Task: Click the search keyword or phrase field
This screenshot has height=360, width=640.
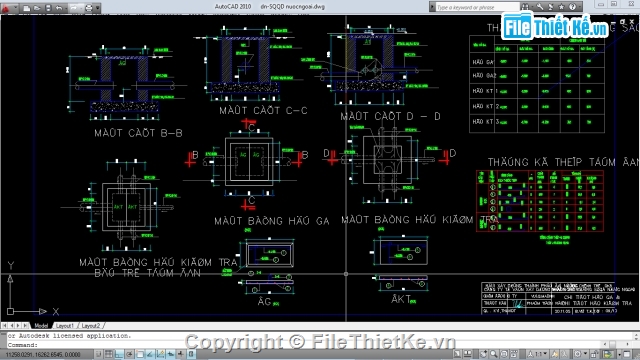Action: point(477,7)
